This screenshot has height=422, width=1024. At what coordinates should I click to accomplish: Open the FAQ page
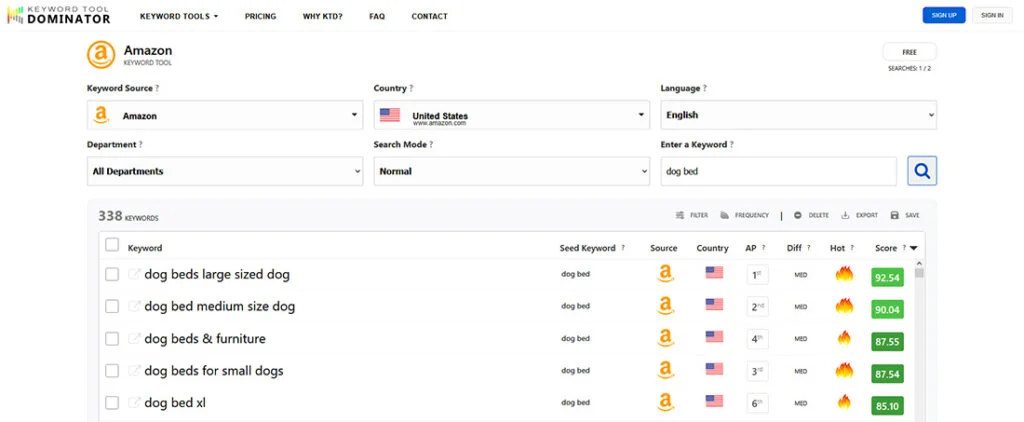pos(377,16)
